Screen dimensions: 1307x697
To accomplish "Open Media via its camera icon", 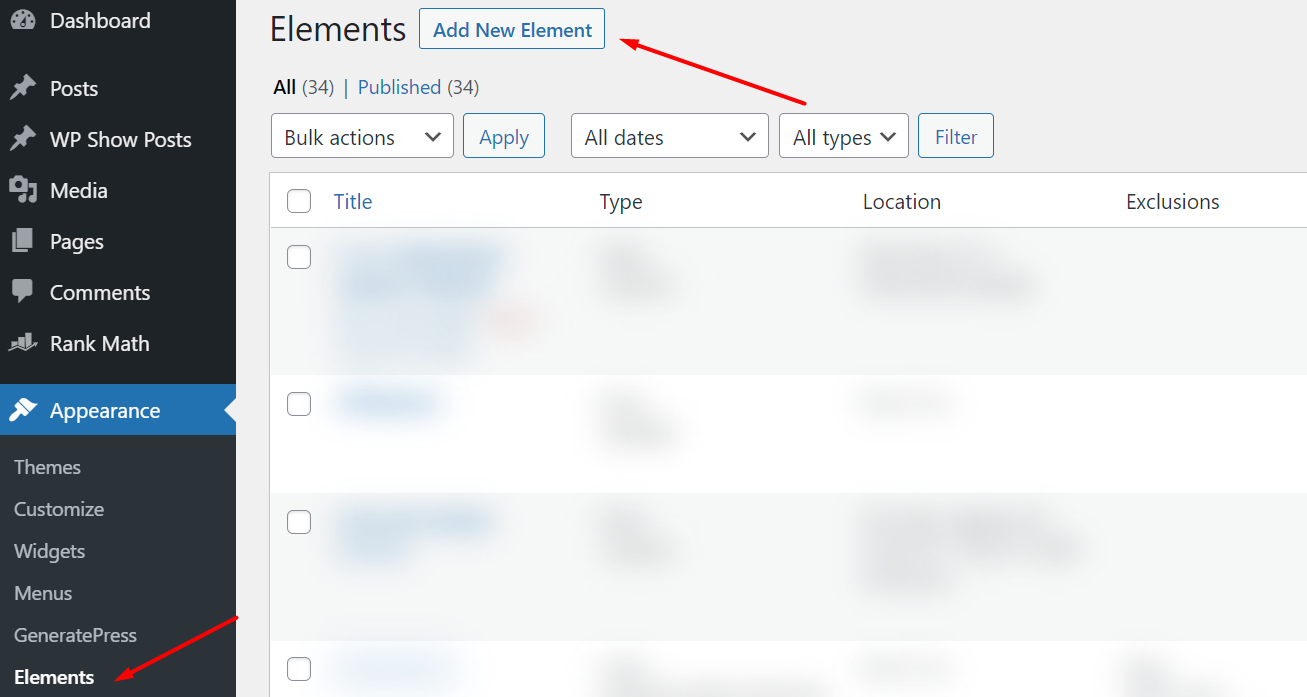I will 23,190.
